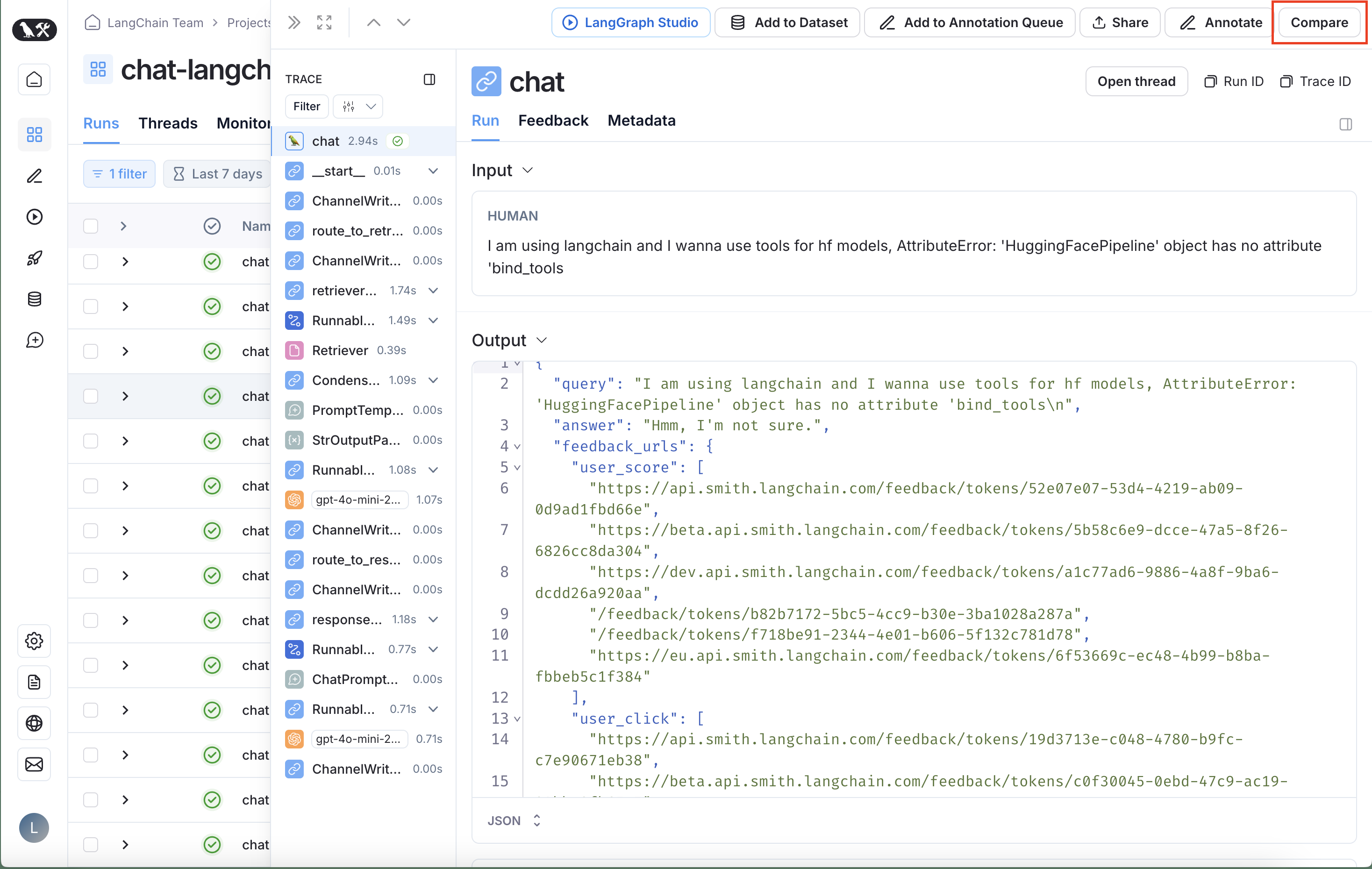The width and height of the screenshot is (1372, 869).
Task: Tick the checkbox of the first chat run
Action: pyautogui.click(x=91, y=261)
